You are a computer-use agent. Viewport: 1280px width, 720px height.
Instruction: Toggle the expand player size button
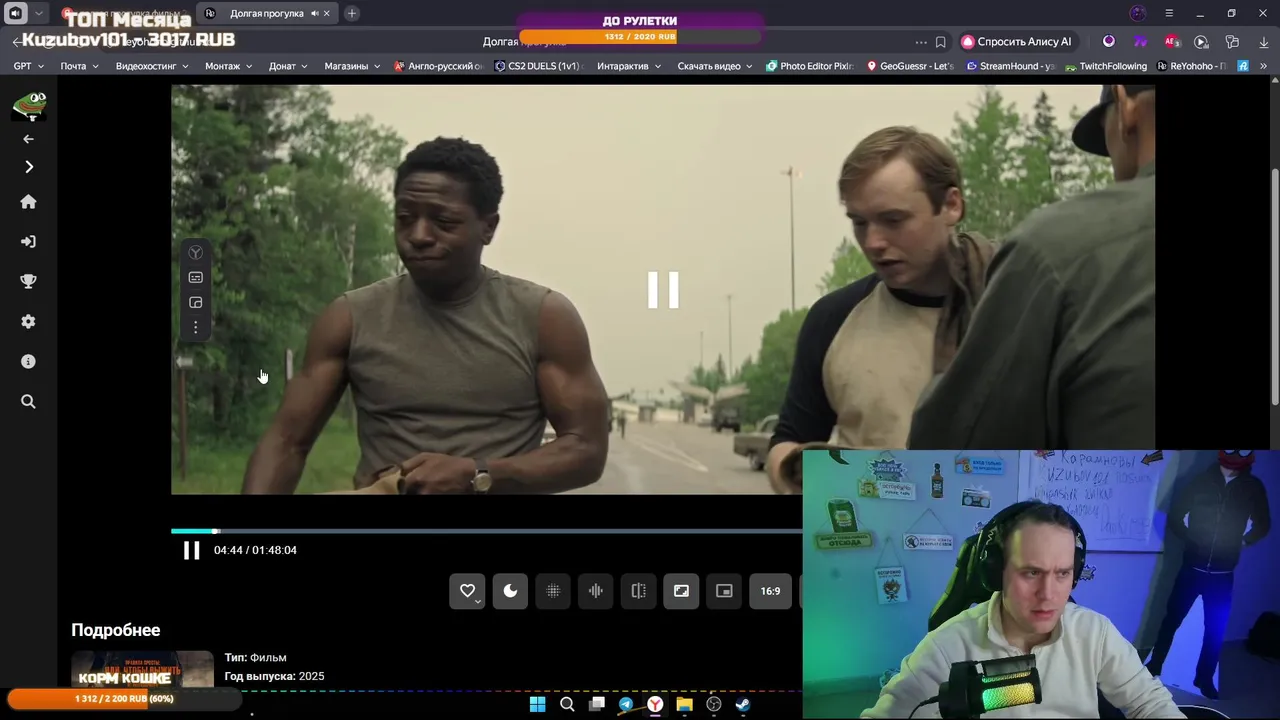pyautogui.click(x=681, y=591)
